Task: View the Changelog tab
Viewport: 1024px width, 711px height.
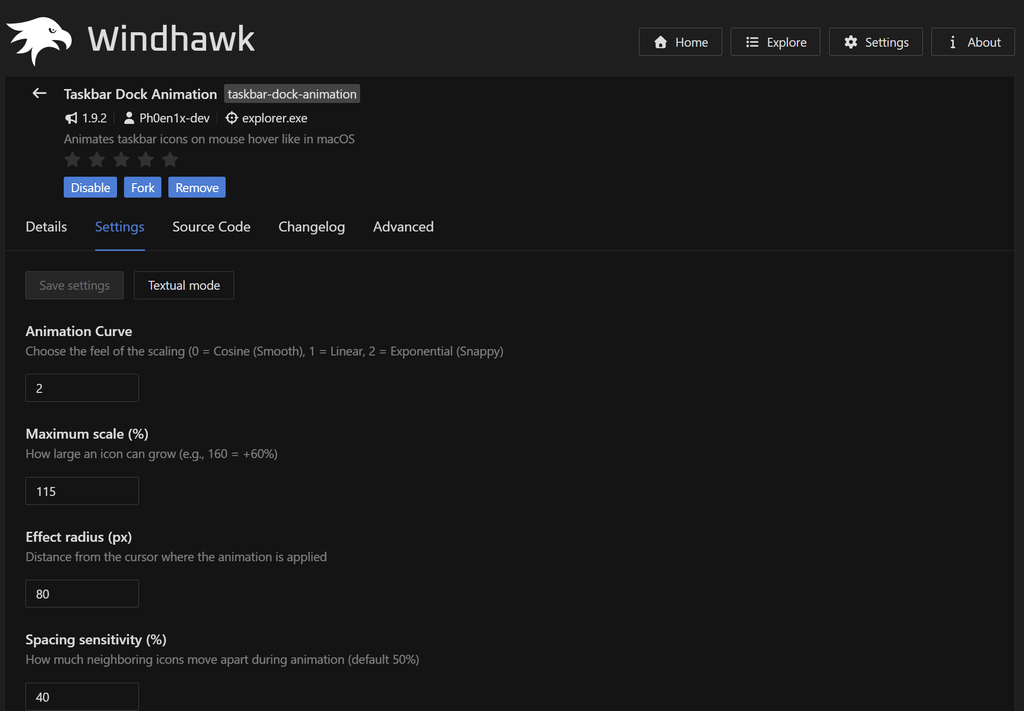Action: (x=312, y=227)
